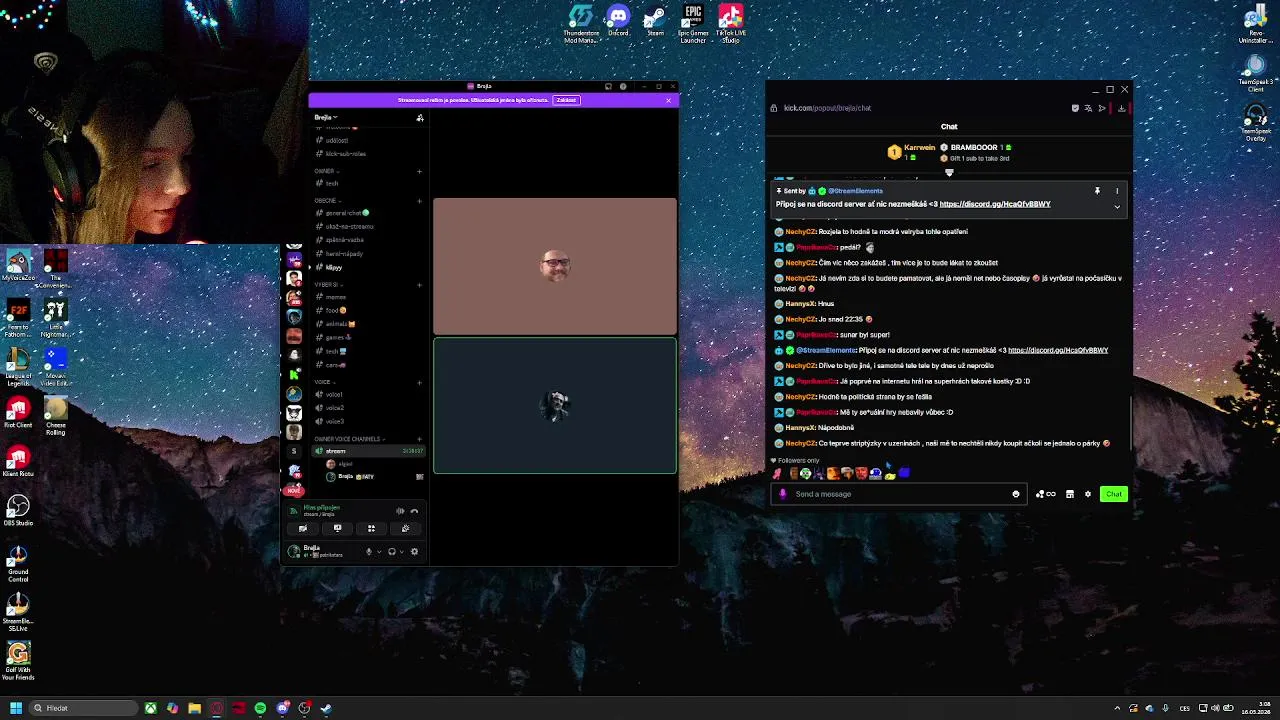Open TikTok LIVE Studio shortcut
1280x720 pixels.
click(731, 23)
